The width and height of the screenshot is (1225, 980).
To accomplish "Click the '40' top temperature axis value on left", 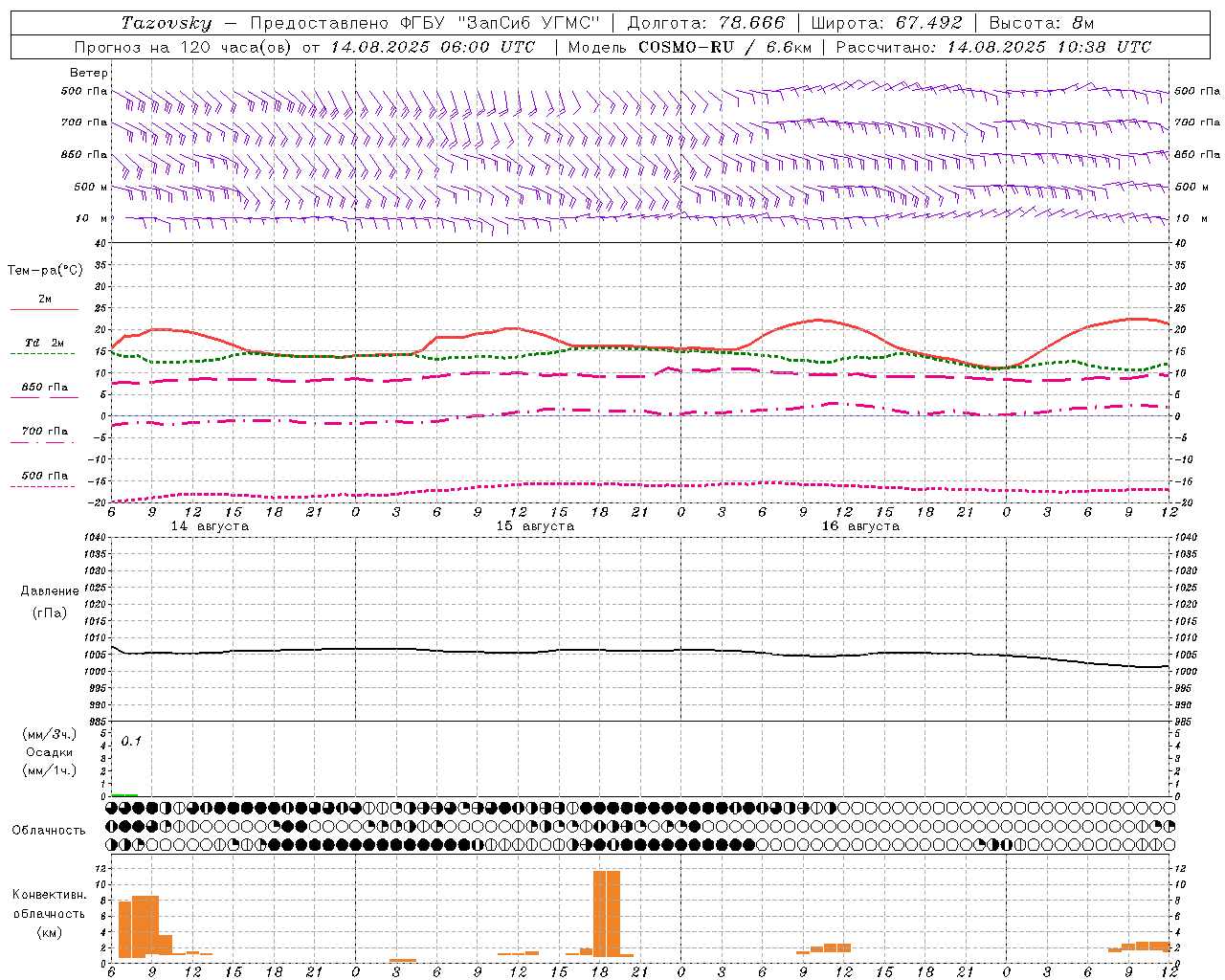I will click(x=100, y=243).
